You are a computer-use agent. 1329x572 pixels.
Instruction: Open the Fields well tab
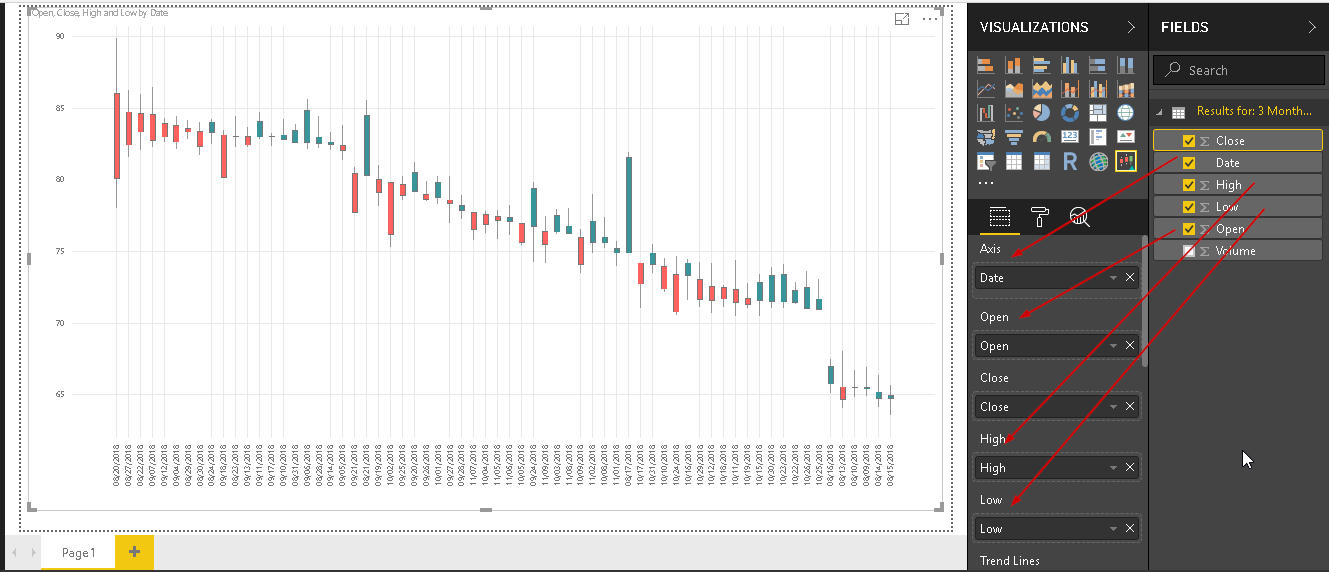point(1000,216)
